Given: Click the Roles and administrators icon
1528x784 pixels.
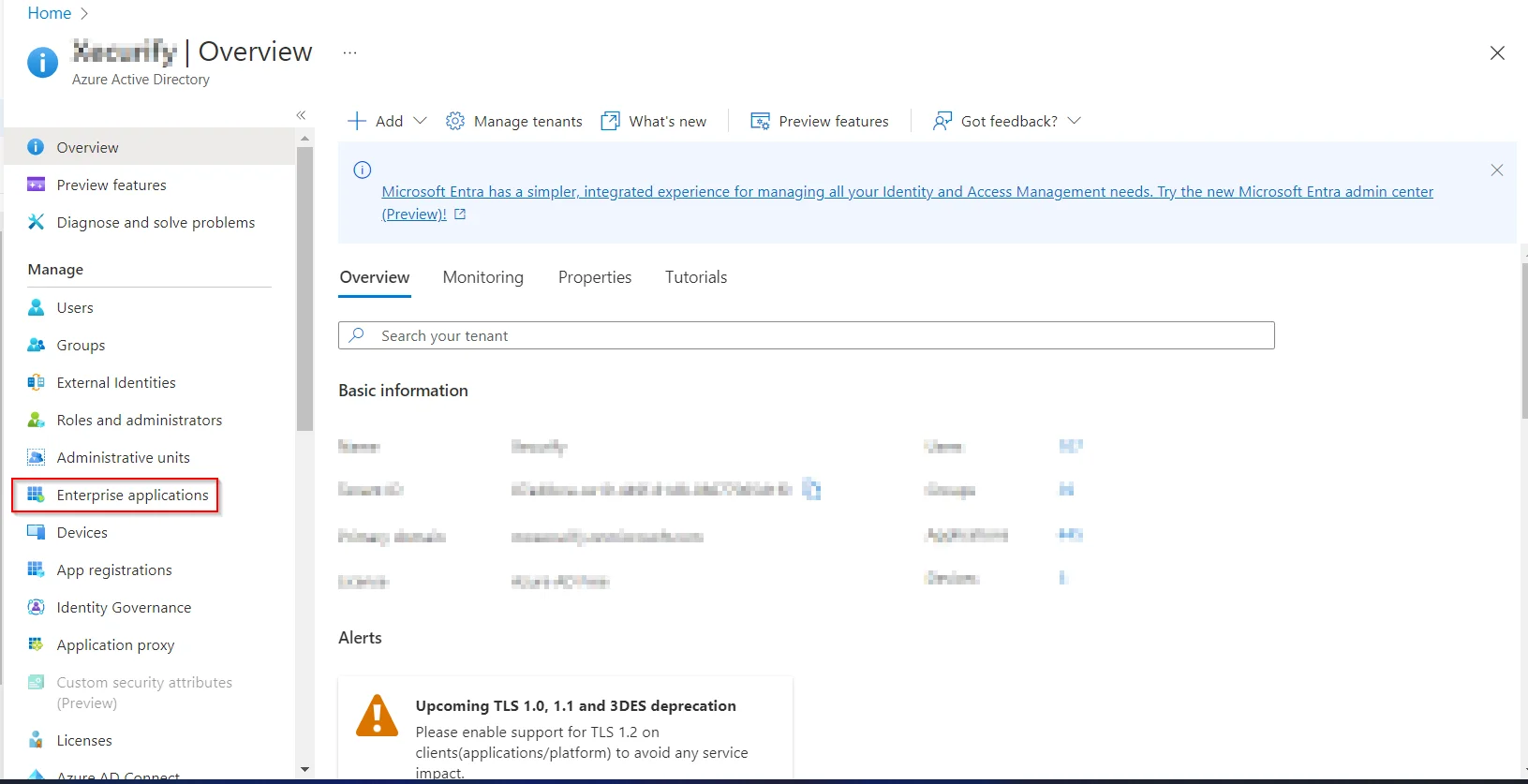Looking at the screenshot, I should click(x=36, y=420).
